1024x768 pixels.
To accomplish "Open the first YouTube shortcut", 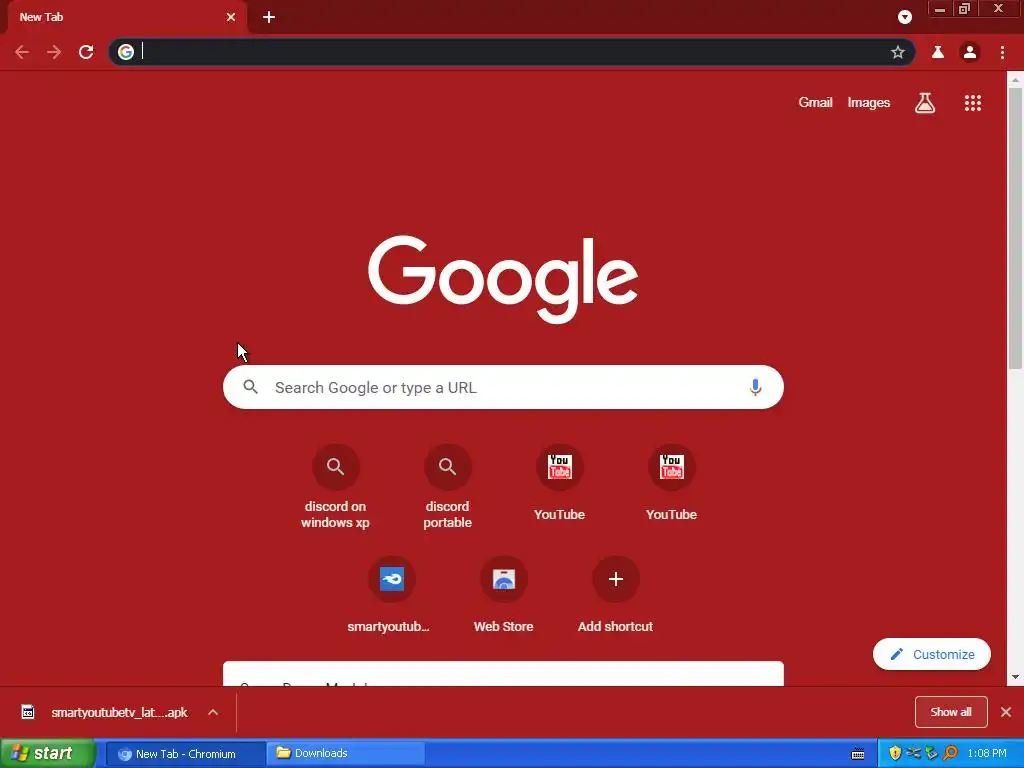I will click(560, 483).
